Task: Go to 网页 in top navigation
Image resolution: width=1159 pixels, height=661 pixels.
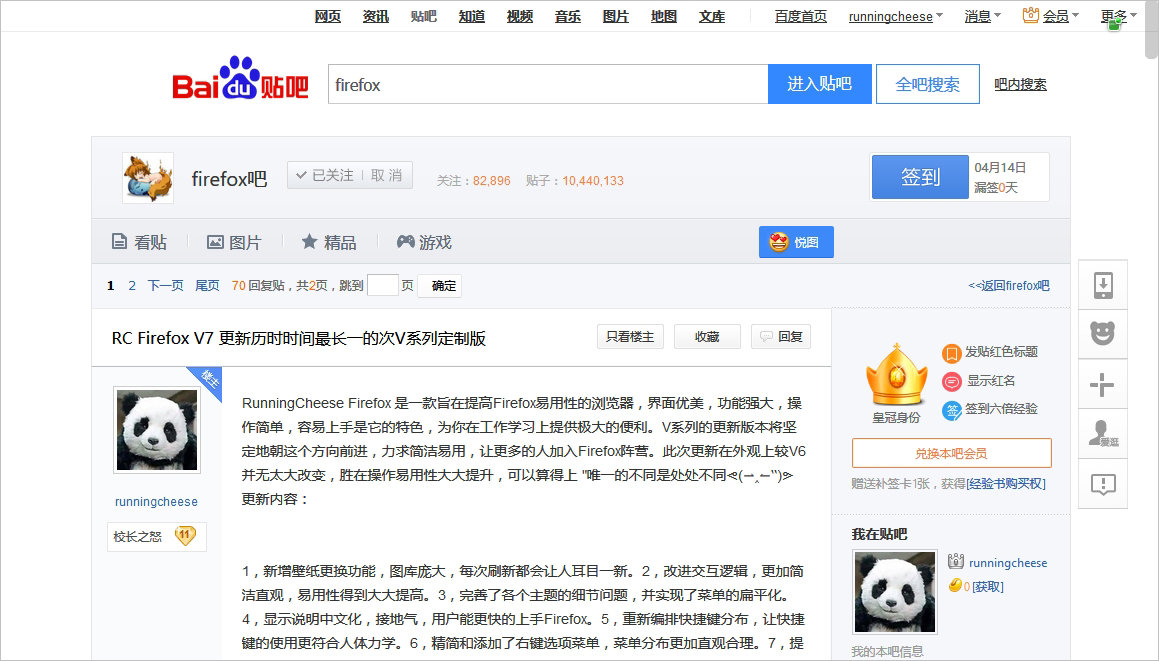Action: click(327, 16)
